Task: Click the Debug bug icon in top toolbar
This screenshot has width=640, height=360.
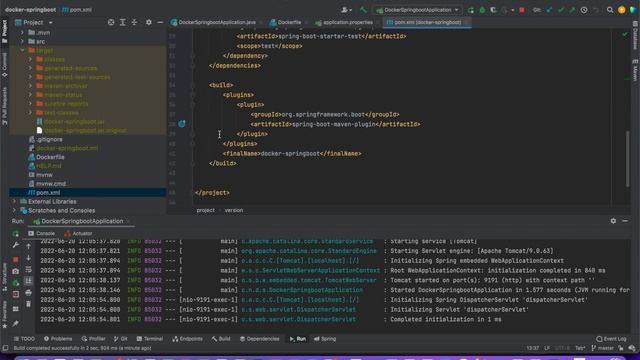Action: (x=482, y=10)
